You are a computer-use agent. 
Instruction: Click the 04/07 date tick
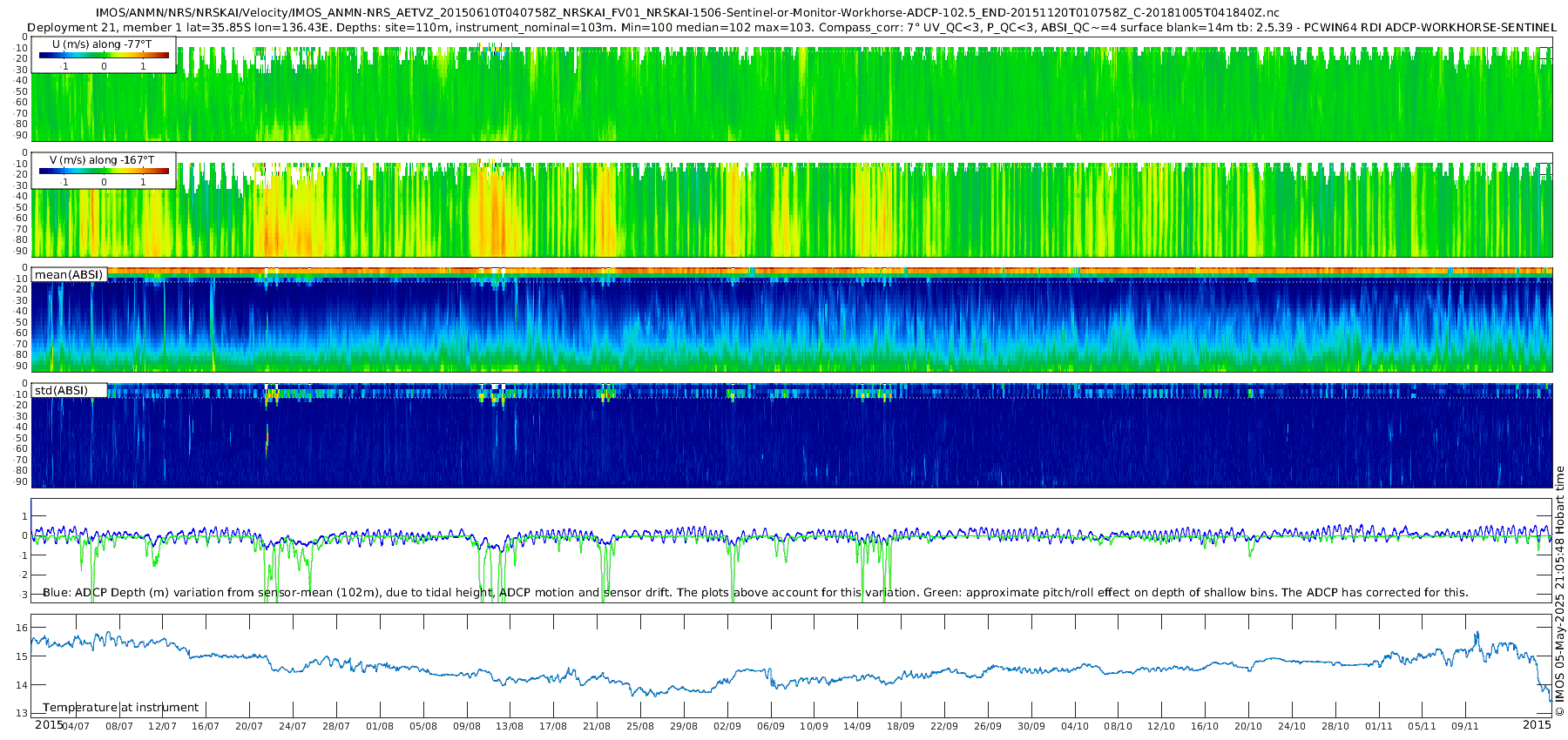click(x=76, y=726)
